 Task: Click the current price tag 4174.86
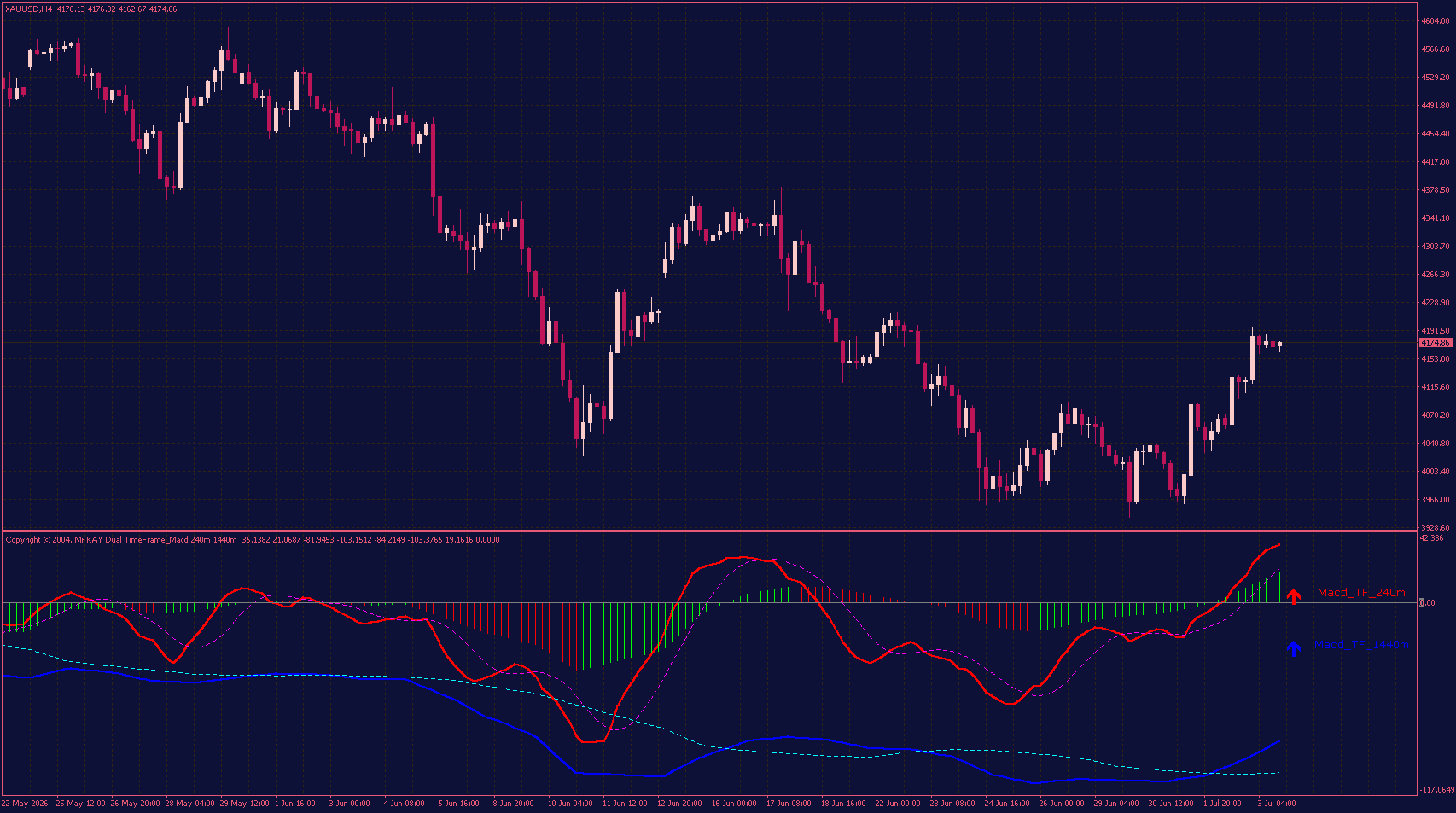[x=1436, y=343]
